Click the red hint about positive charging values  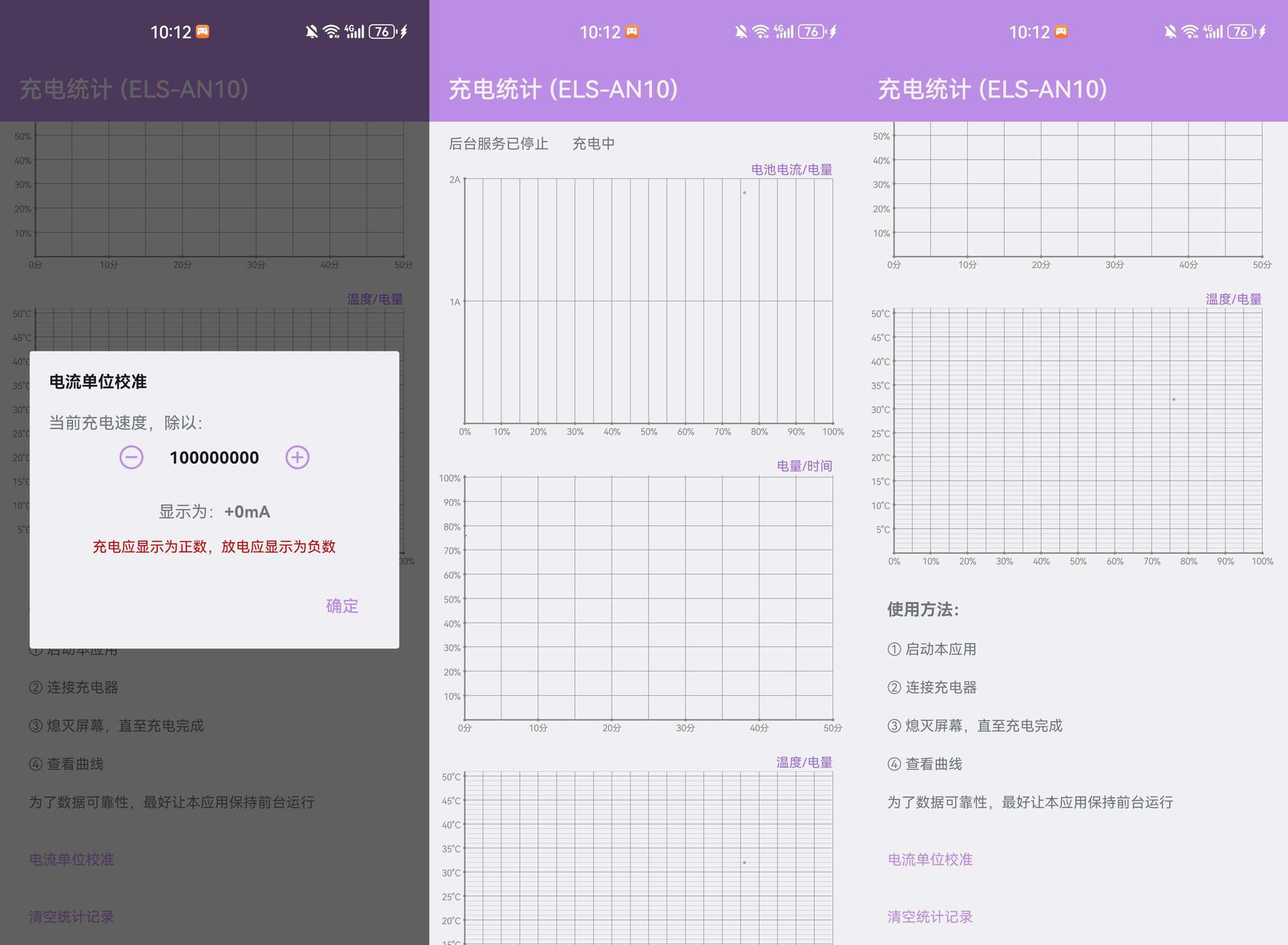coord(214,547)
